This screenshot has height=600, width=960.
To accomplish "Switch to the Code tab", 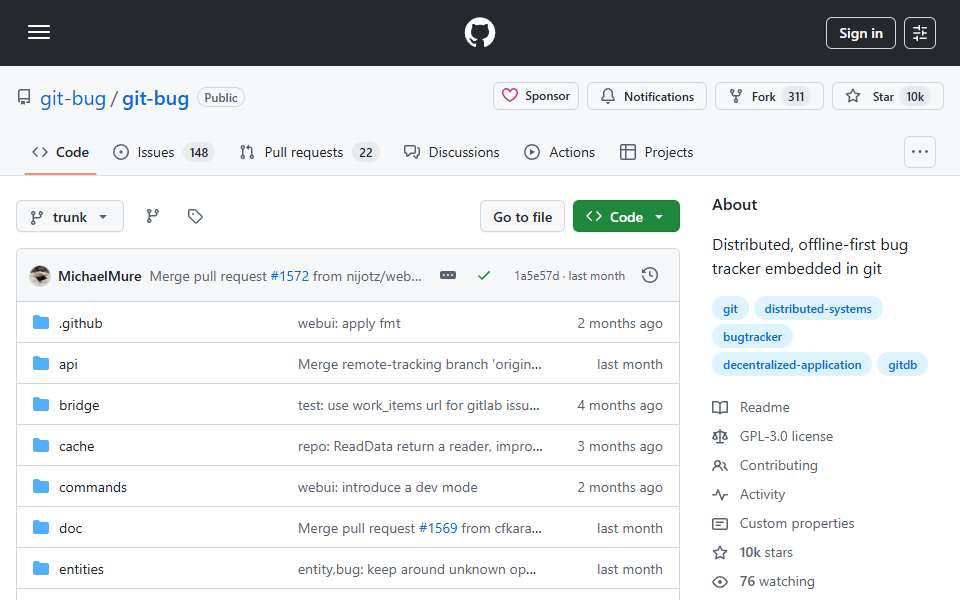I will pyautogui.click(x=61, y=152).
